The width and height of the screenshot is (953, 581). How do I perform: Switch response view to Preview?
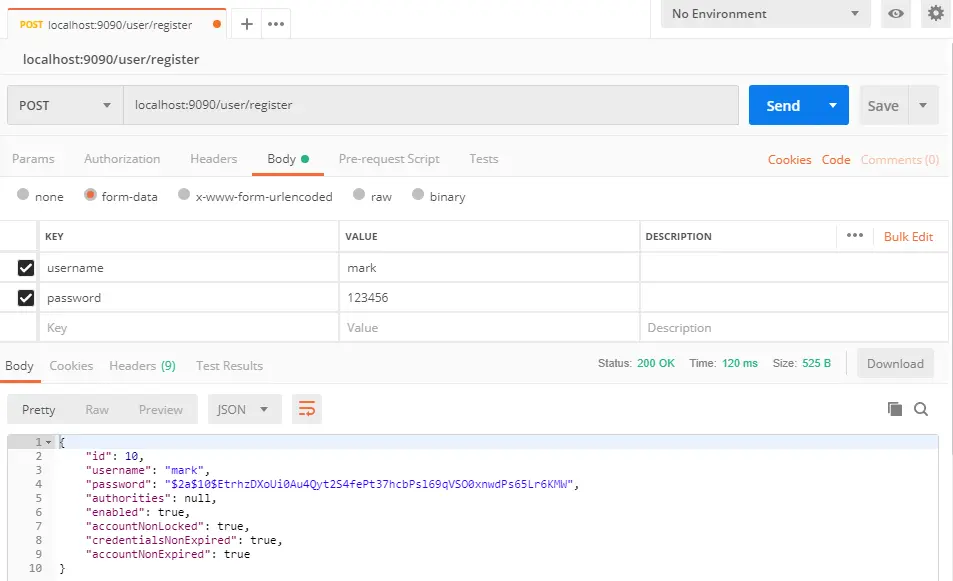(x=160, y=410)
